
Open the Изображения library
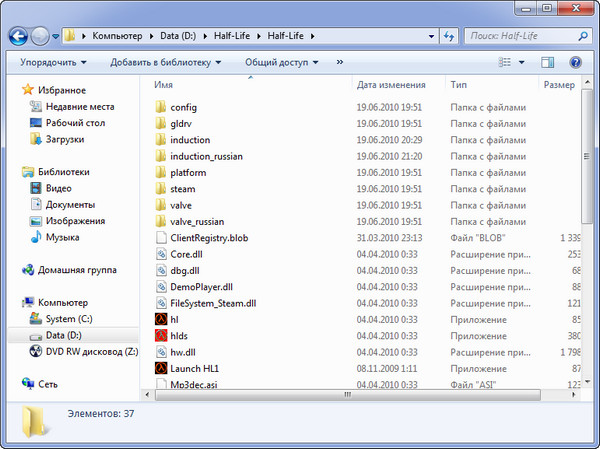tap(75, 221)
